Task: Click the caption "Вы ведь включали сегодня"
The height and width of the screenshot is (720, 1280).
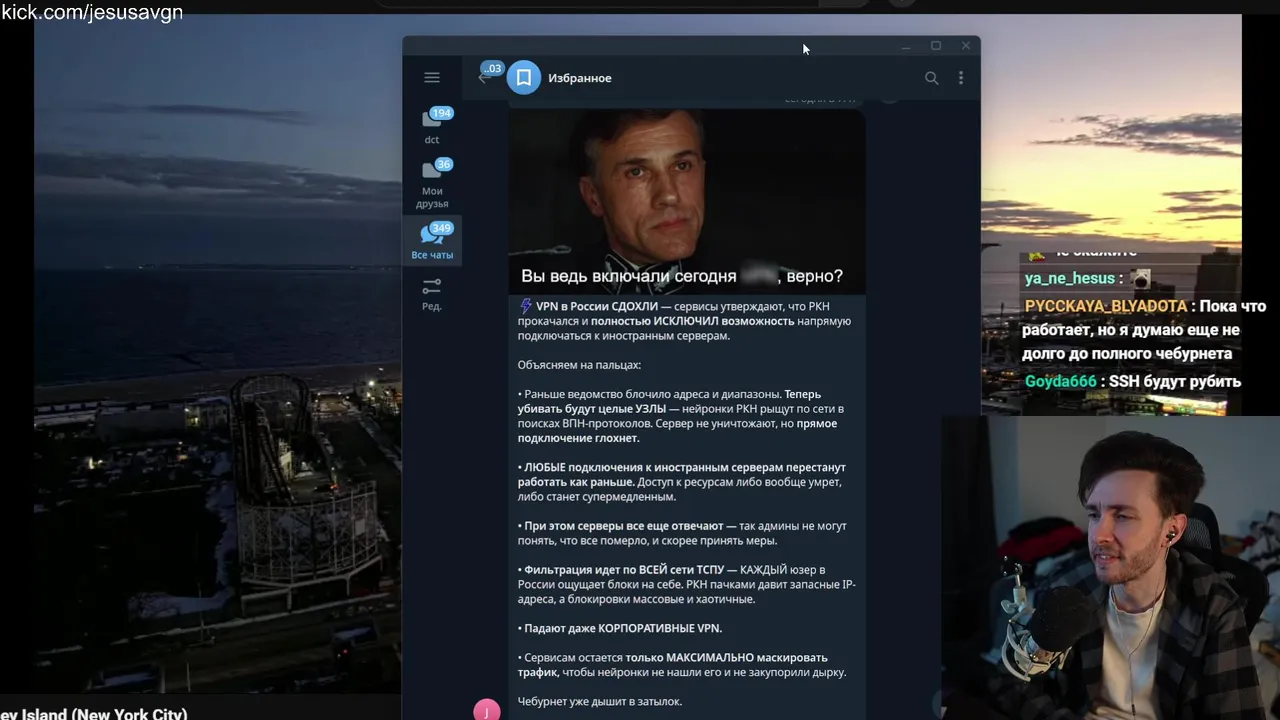Action: pyautogui.click(x=628, y=276)
